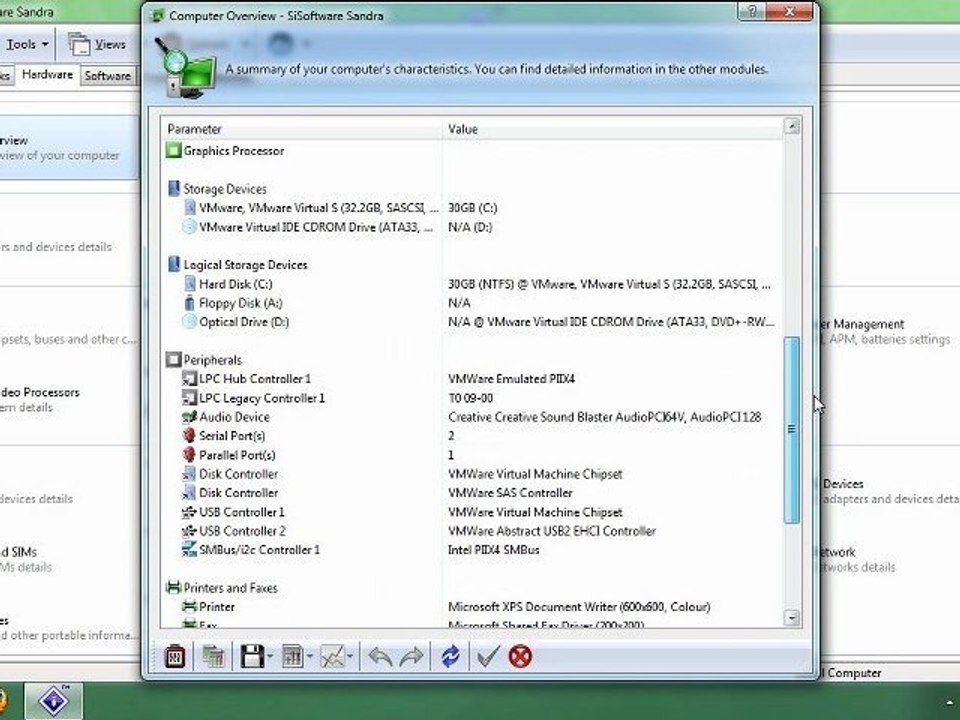Viewport: 960px width, 720px height.
Task: Click '30GB (C:)' value cell
Action: [473, 208]
